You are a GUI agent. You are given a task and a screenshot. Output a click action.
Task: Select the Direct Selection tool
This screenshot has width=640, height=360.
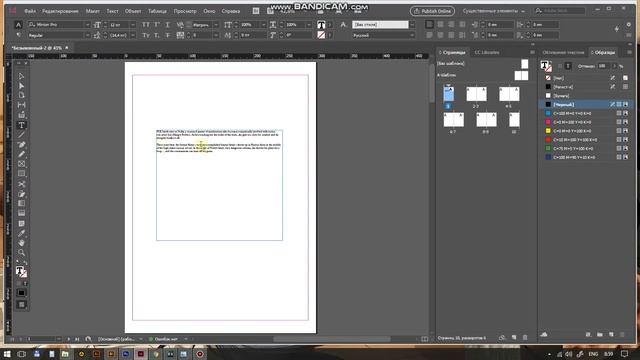(21, 86)
